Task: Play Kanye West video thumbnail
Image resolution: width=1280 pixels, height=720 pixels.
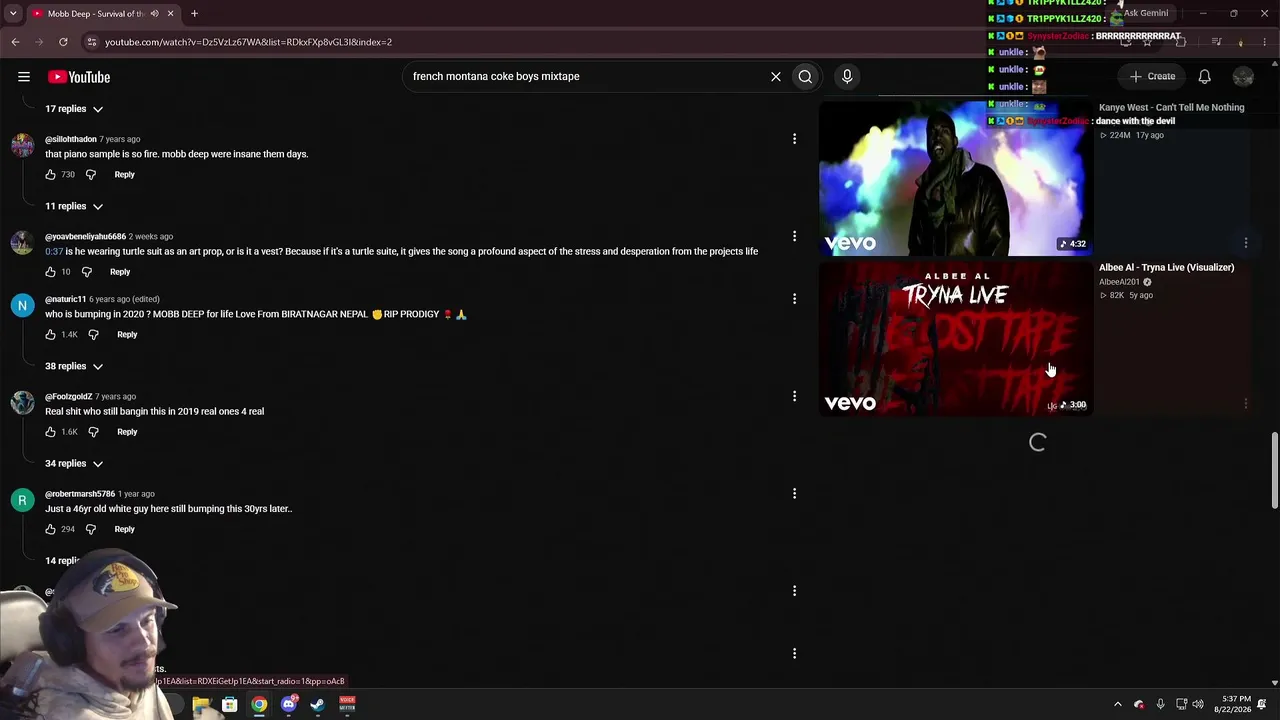Action: [x=955, y=178]
